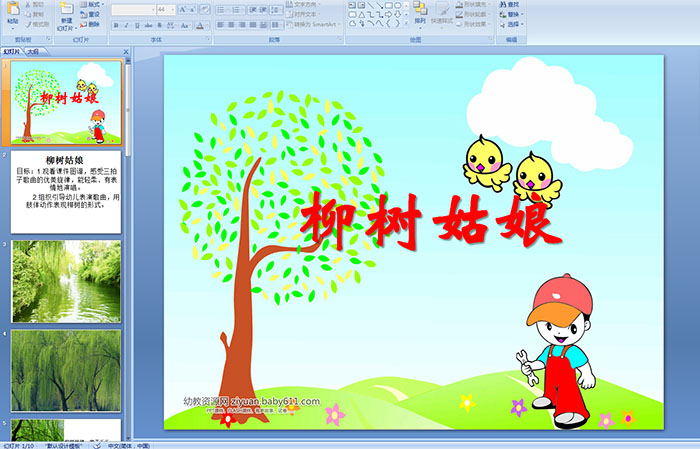Open Text Direction (文字方向) menu

(x=304, y=4)
